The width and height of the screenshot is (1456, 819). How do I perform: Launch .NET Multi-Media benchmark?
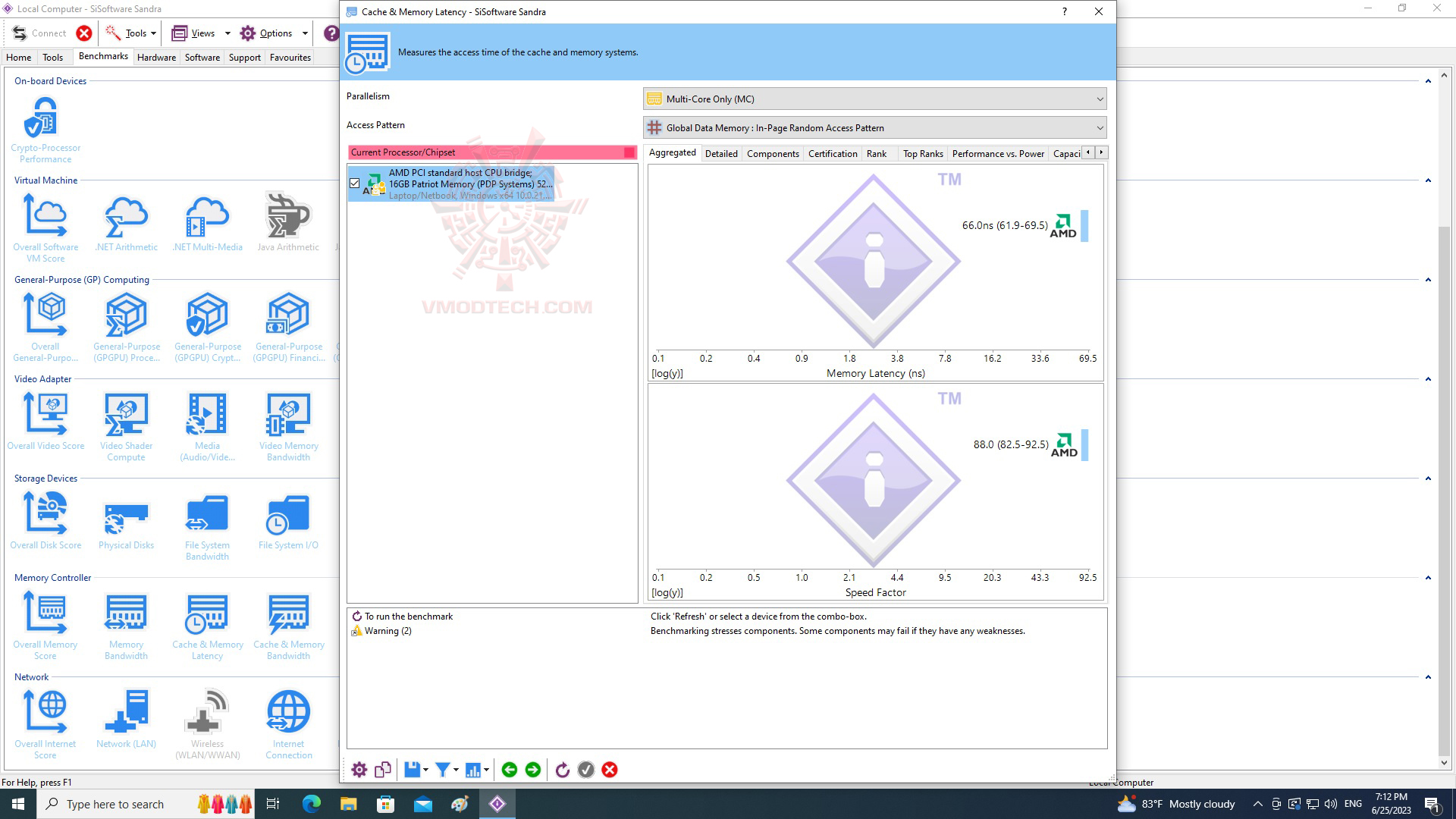(x=207, y=223)
